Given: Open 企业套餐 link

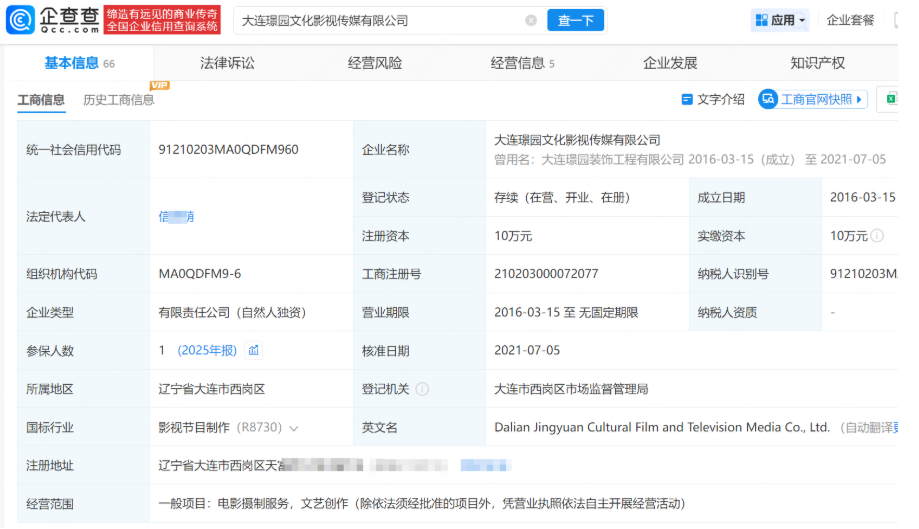Looking at the screenshot, I should [850, 21].
